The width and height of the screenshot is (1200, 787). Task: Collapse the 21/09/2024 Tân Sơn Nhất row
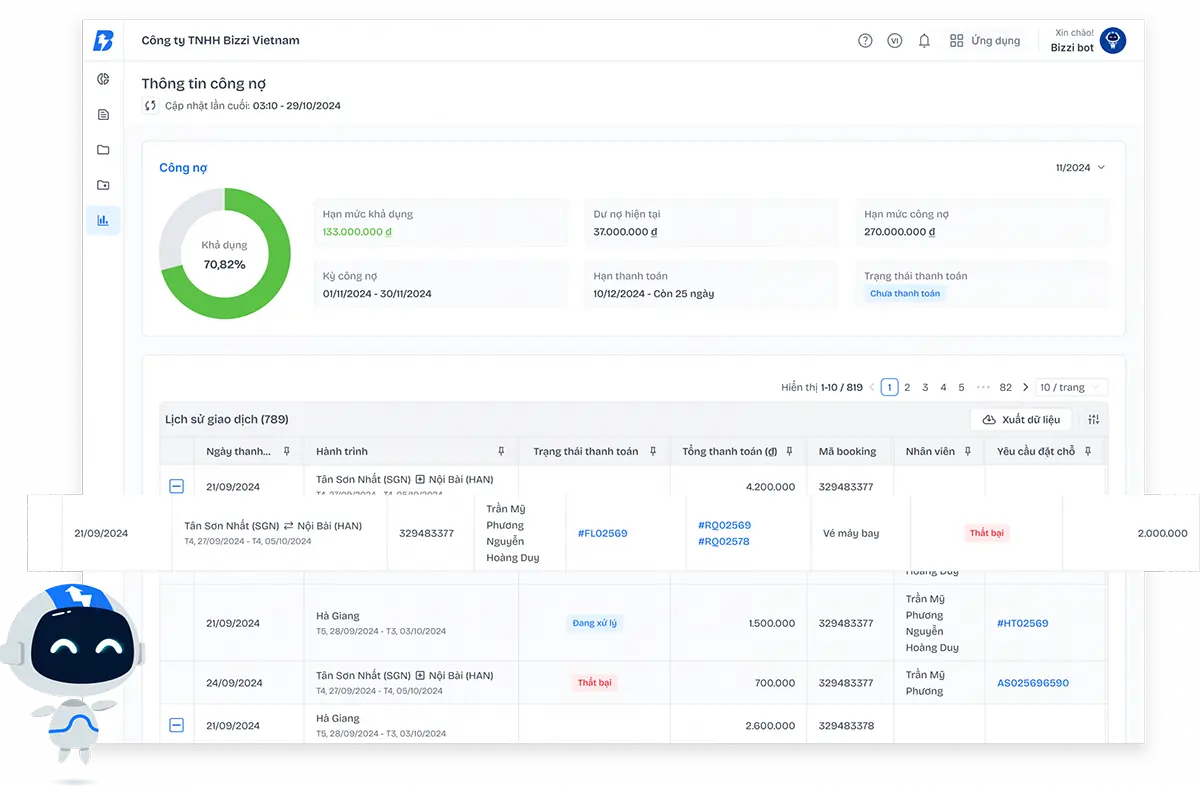tap(176, 487)
